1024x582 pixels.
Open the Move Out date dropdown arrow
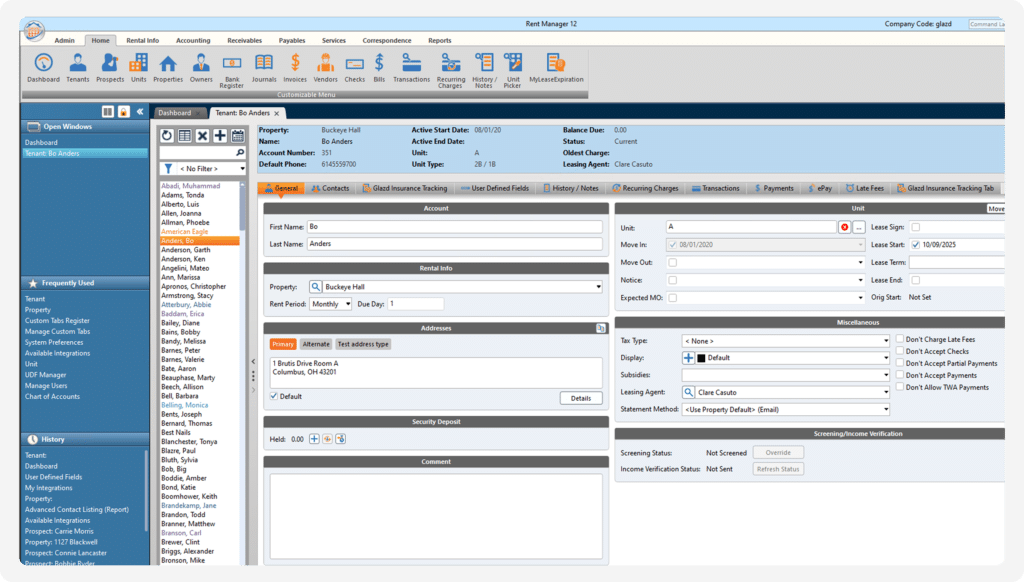[860, 263]
